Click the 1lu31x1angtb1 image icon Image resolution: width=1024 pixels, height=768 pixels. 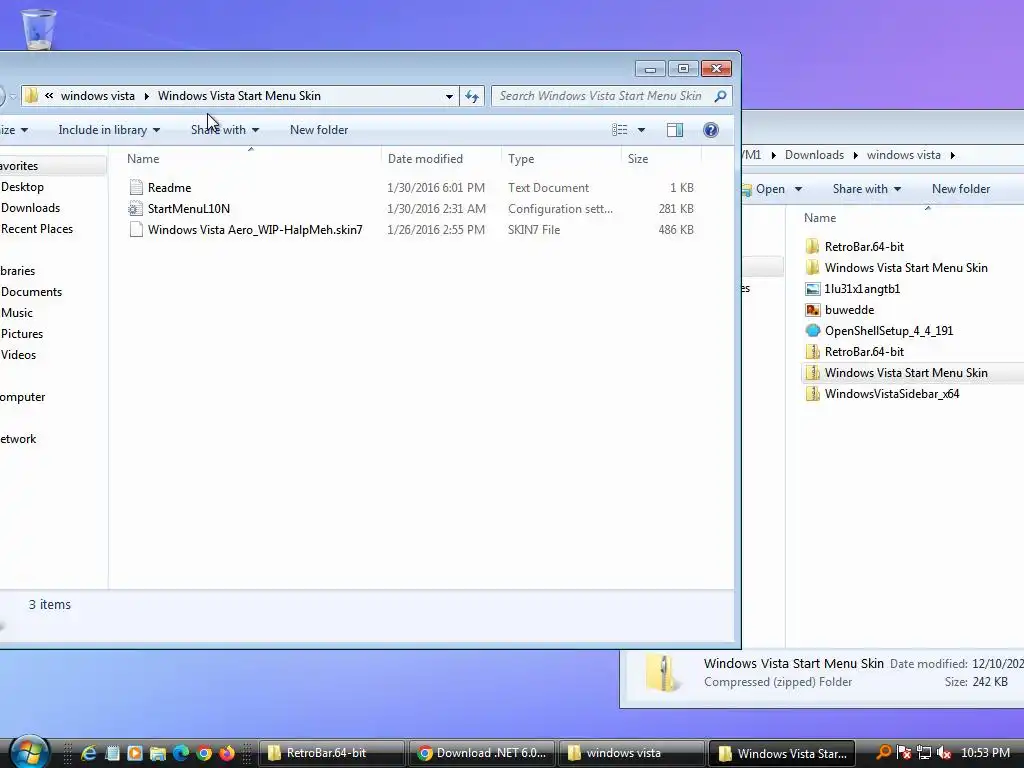pos(812,289)
